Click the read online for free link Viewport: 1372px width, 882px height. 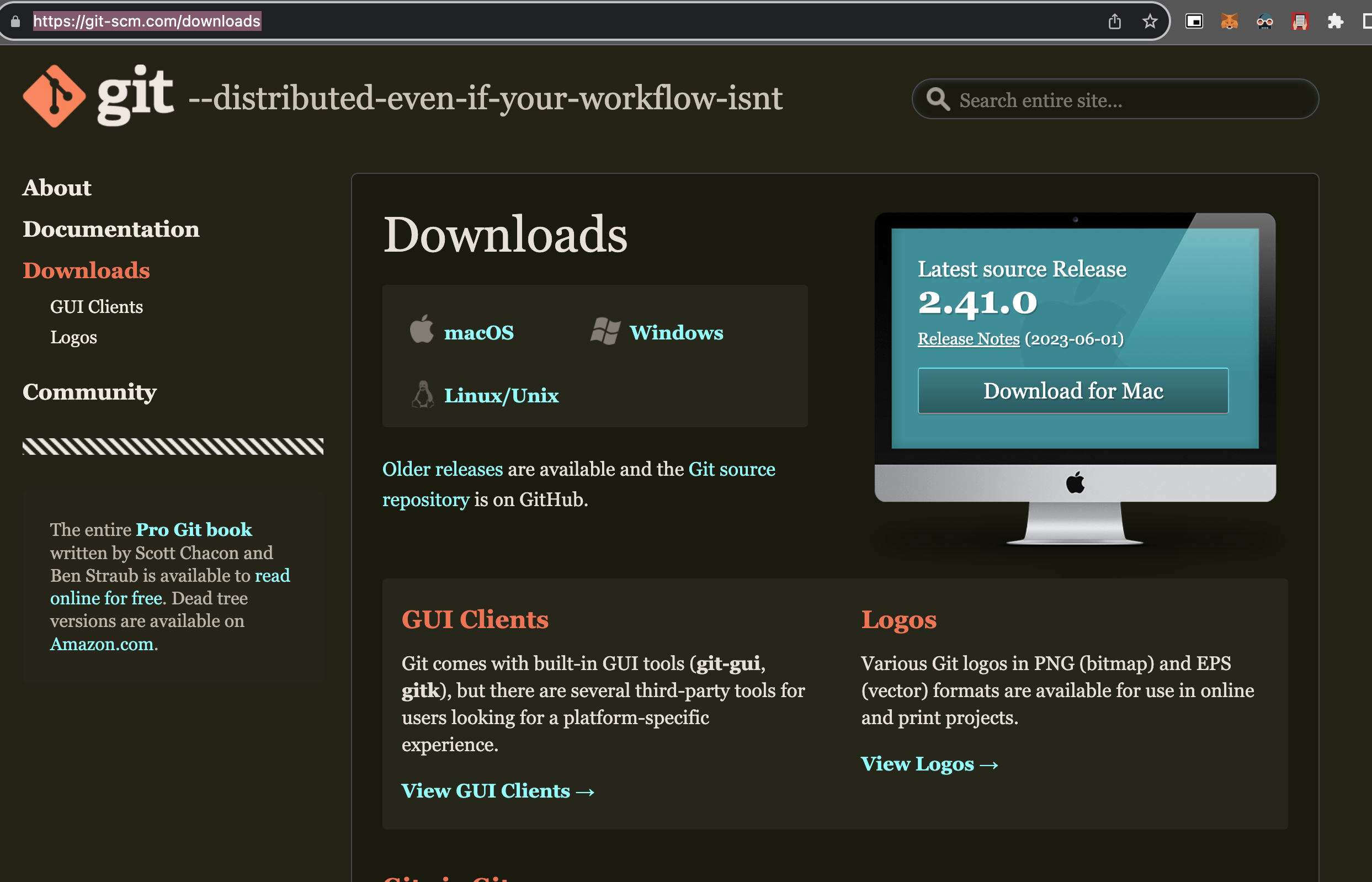click(170, 587)
